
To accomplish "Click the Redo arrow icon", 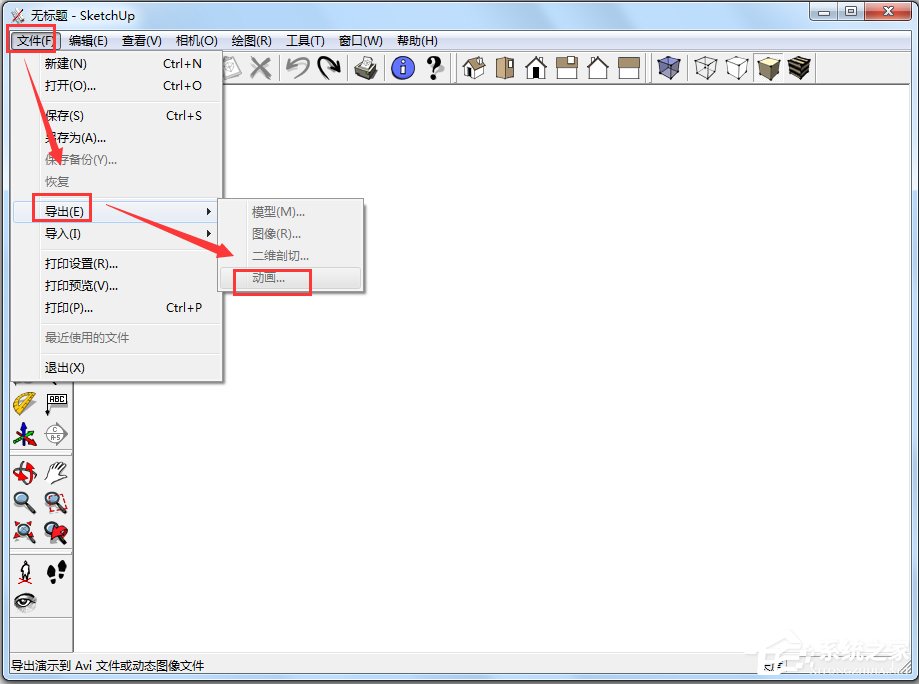I will click(x=329, y=68).
